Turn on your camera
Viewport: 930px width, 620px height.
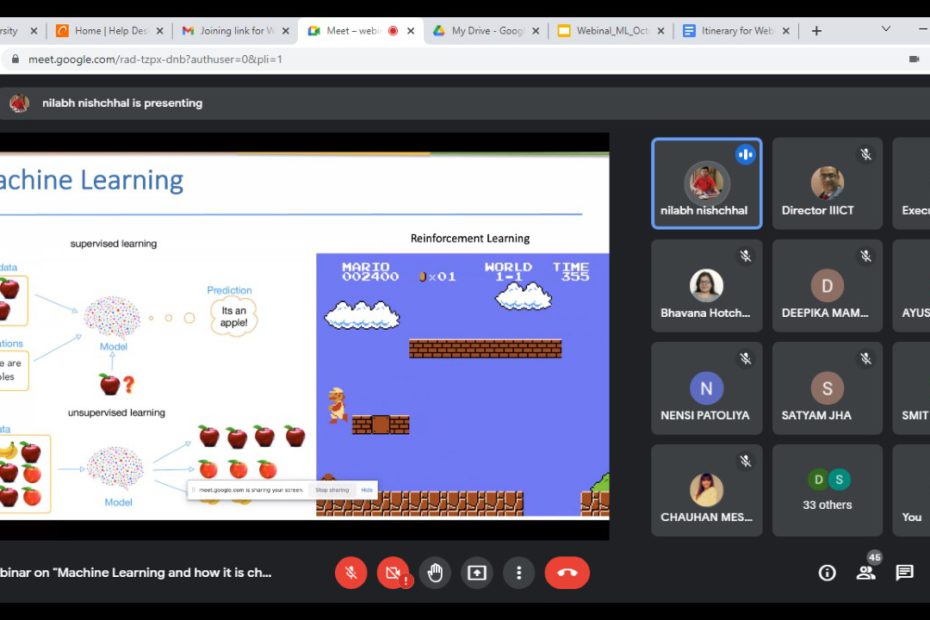pos(391,572)
